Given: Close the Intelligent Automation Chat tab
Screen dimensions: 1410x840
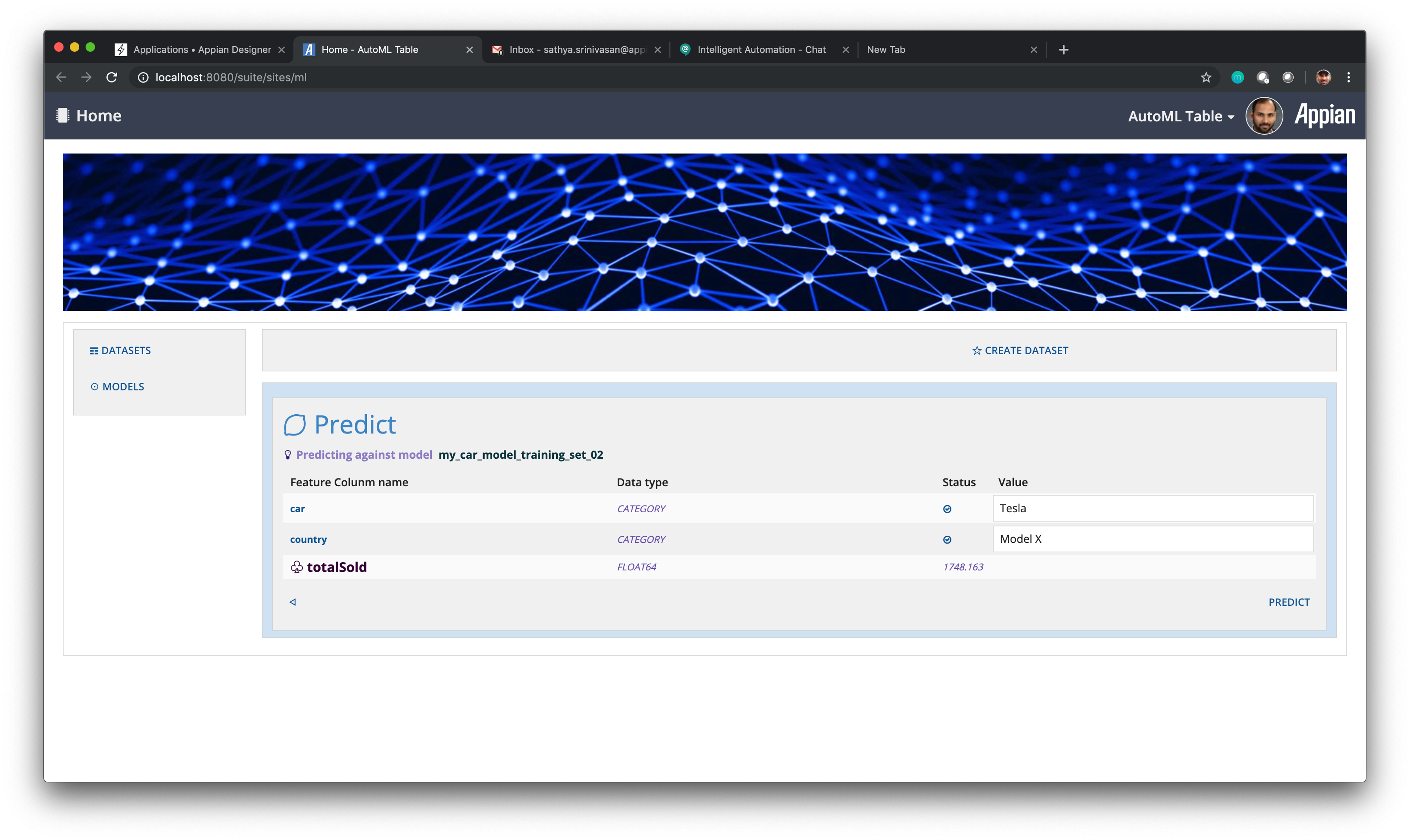Looking at the screenshot, I should pos(845,50).
